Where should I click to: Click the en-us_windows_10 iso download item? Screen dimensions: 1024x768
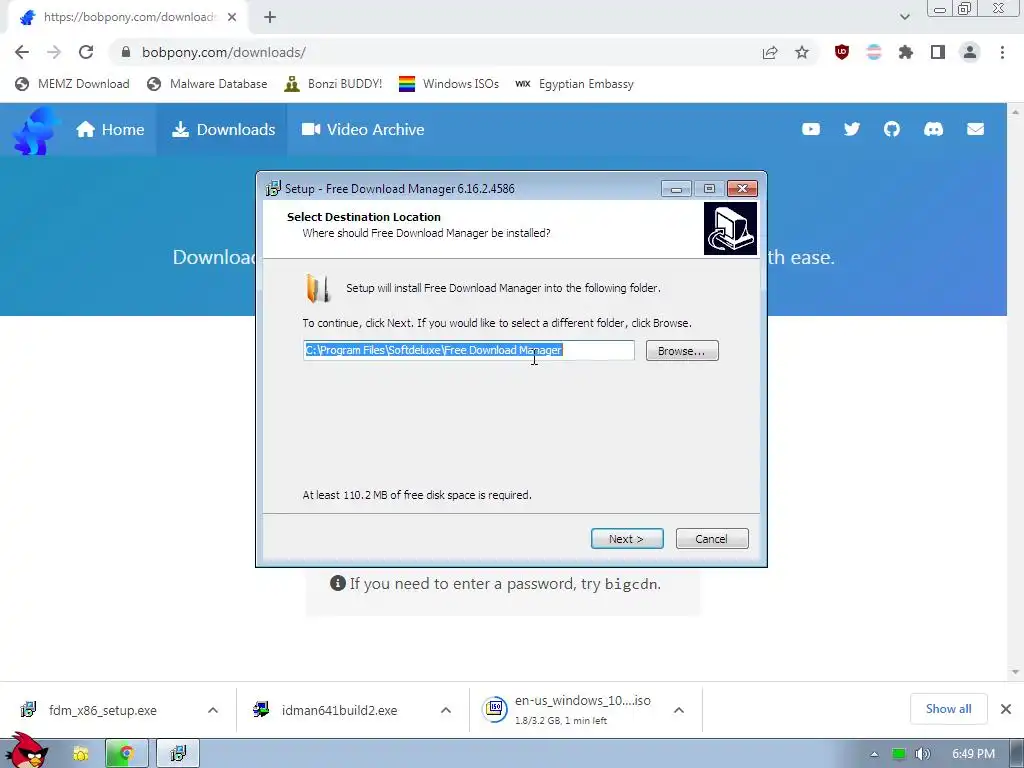(567, 710)
